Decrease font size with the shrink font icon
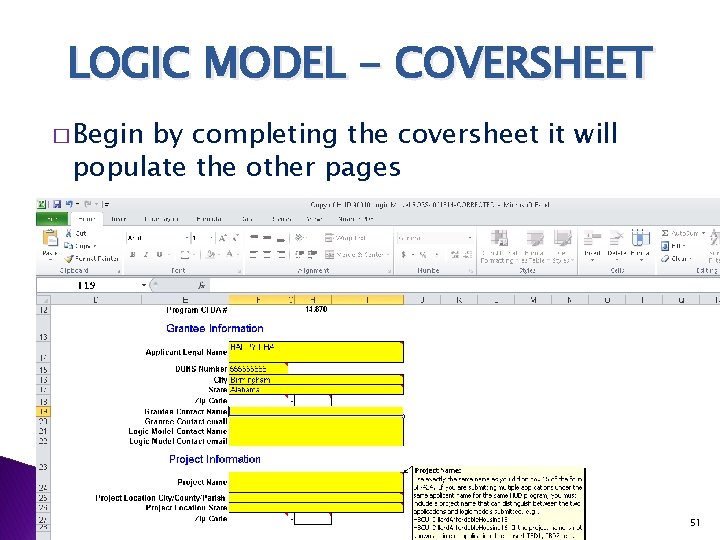The height and width of the screenshot is (540, 720). click(236, 238)
